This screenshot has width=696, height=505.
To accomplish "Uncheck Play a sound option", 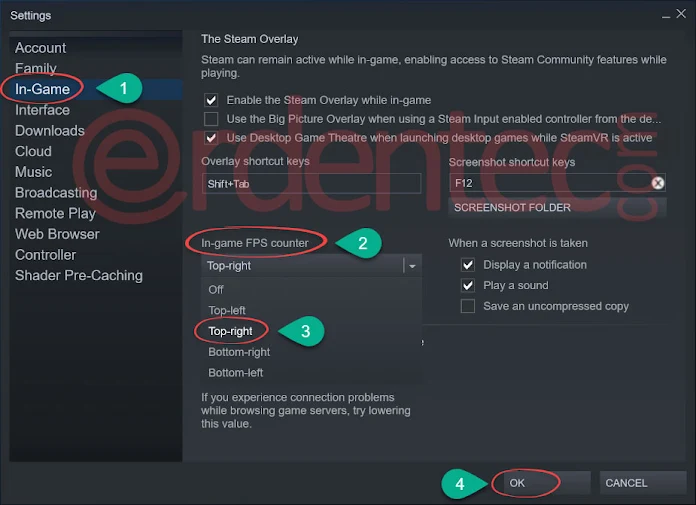I will (468, 285).
